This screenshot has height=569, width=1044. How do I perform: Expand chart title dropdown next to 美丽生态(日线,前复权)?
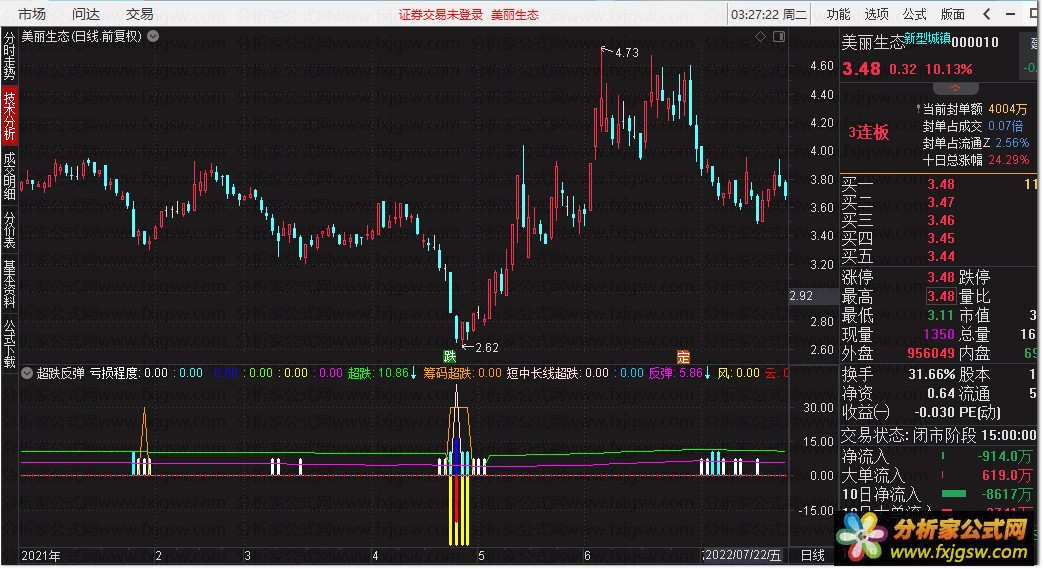pyautogui.click(x=153, y=36)
